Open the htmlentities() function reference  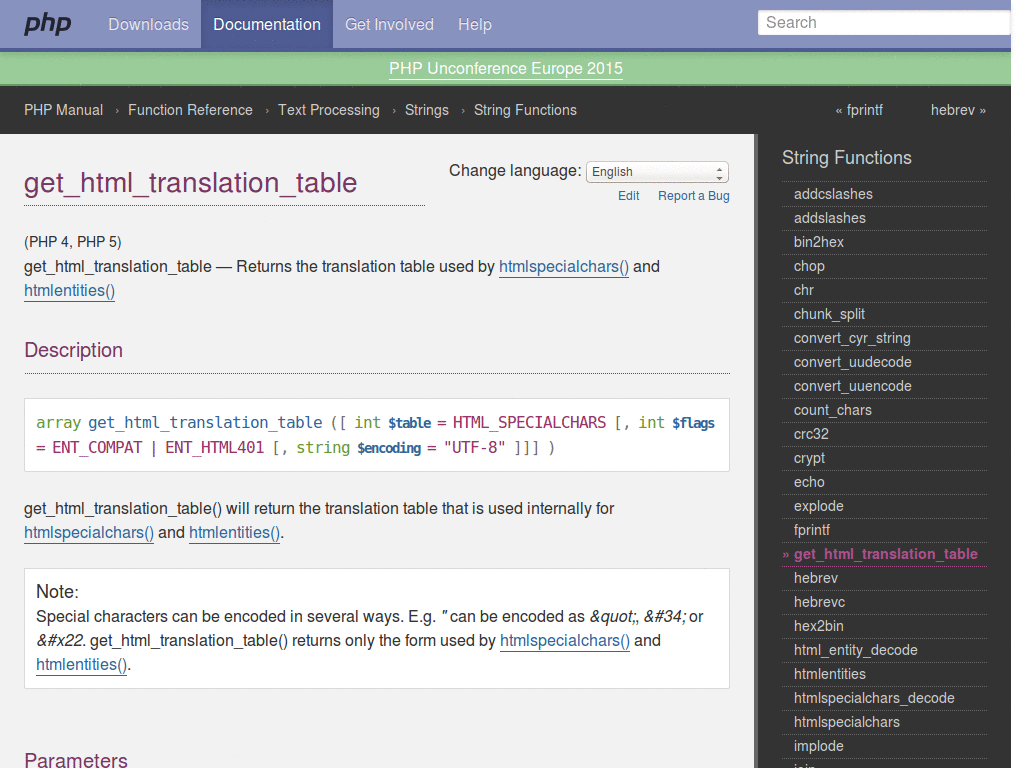tap(68, 291)
